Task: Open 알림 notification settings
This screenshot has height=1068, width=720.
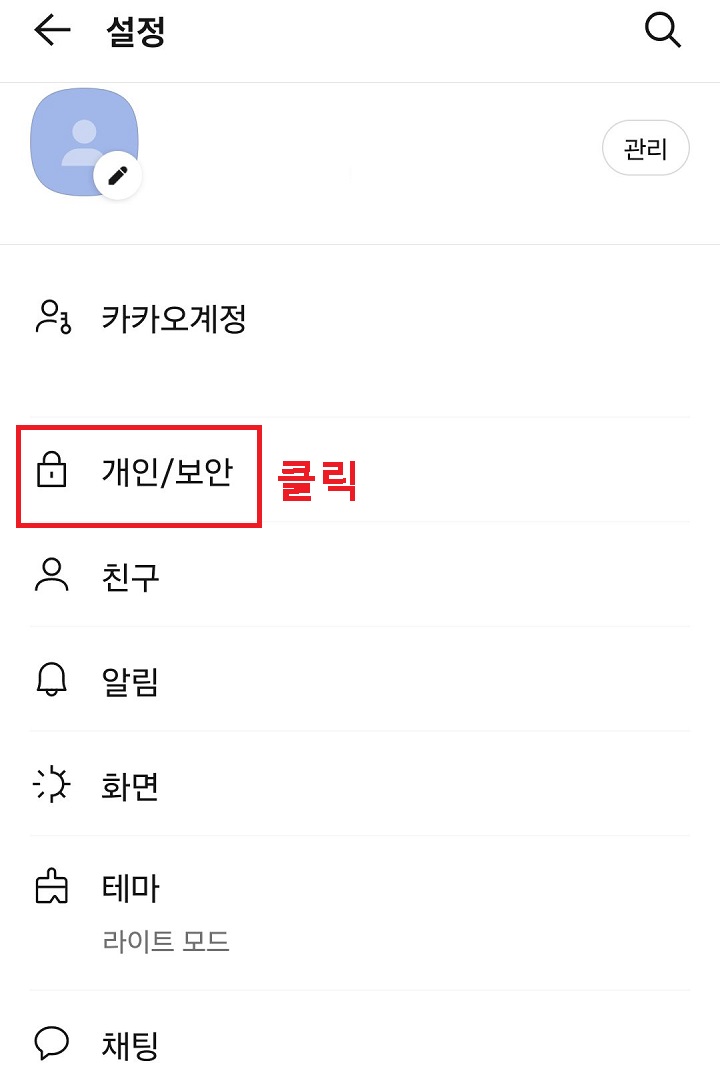Action: pos(132,680)
